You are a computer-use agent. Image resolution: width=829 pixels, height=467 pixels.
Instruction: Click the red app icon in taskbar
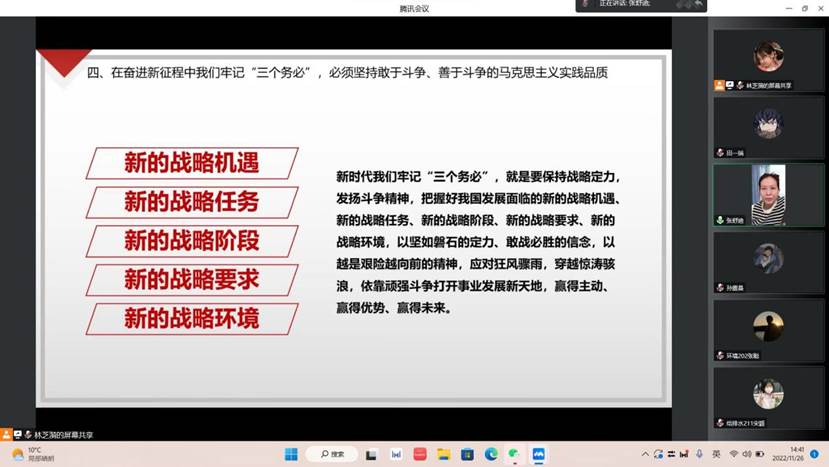[x=419, y=454]
